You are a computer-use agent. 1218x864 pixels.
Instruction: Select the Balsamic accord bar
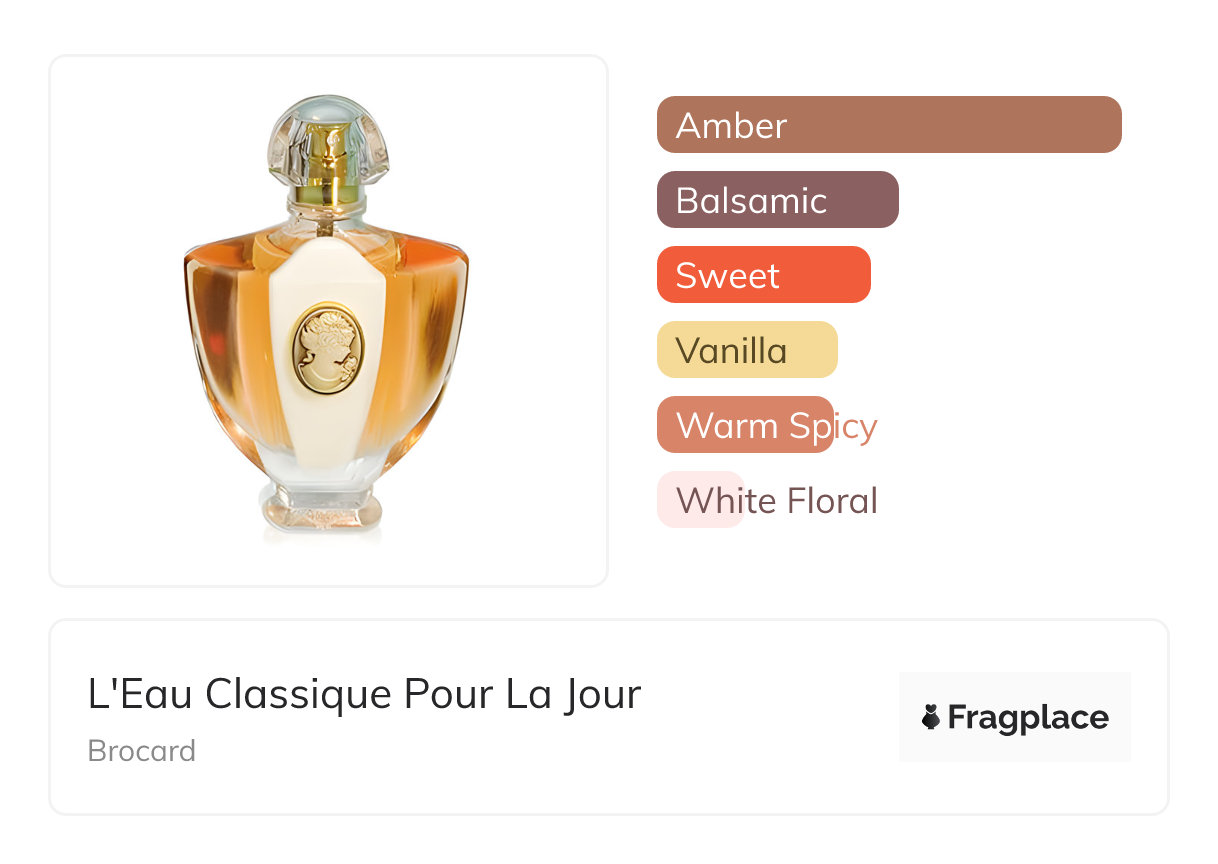coord(778,199)
